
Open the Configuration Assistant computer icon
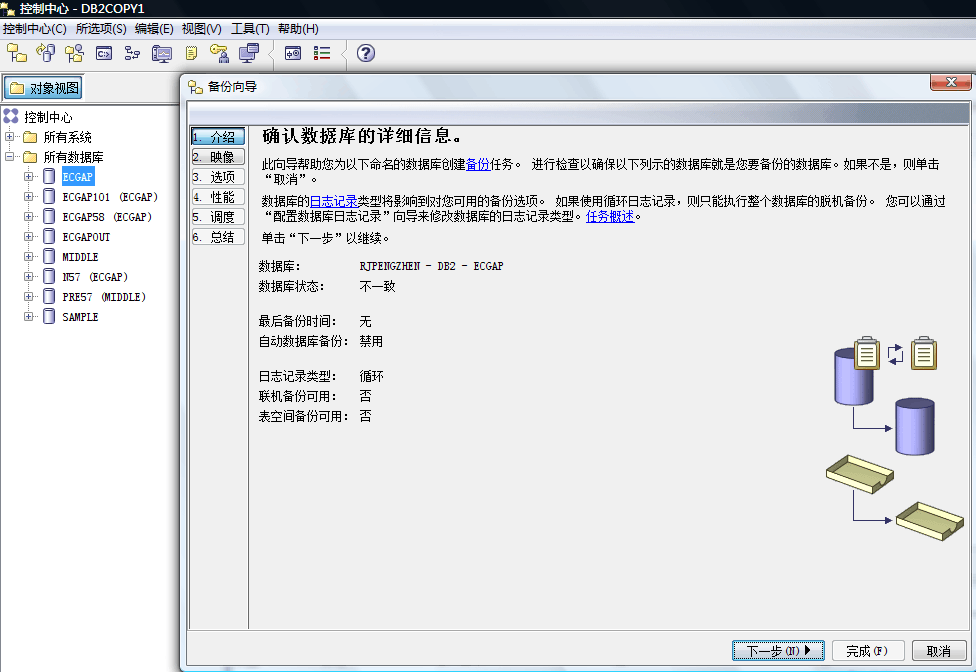pyautogui.click(x=249, y=54)
